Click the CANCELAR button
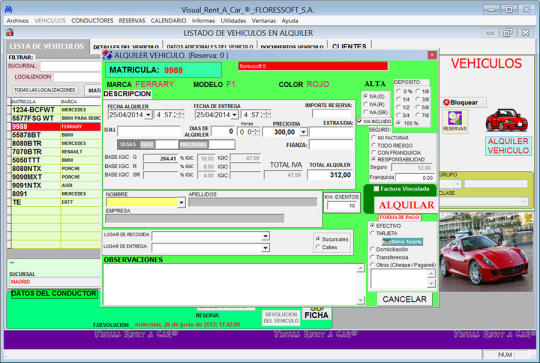540x363 pixels. 404,299
